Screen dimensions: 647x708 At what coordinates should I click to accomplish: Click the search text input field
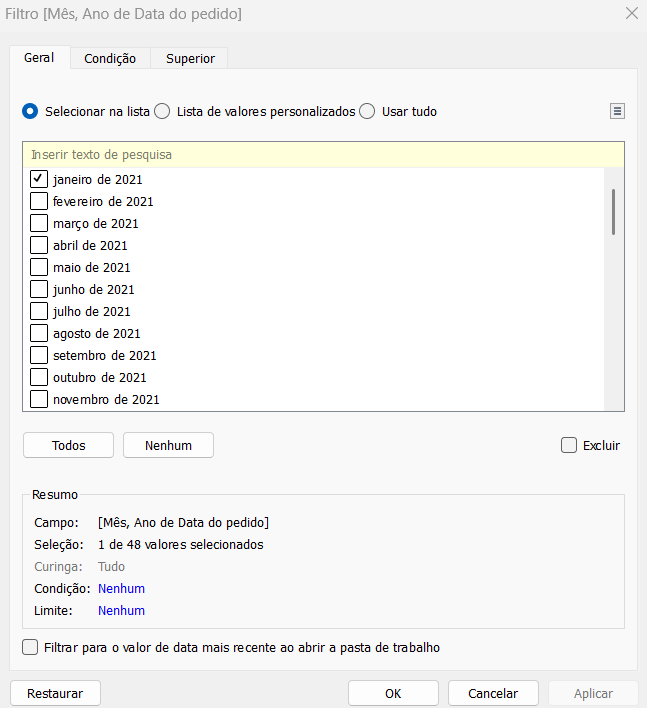click(322, 155)
